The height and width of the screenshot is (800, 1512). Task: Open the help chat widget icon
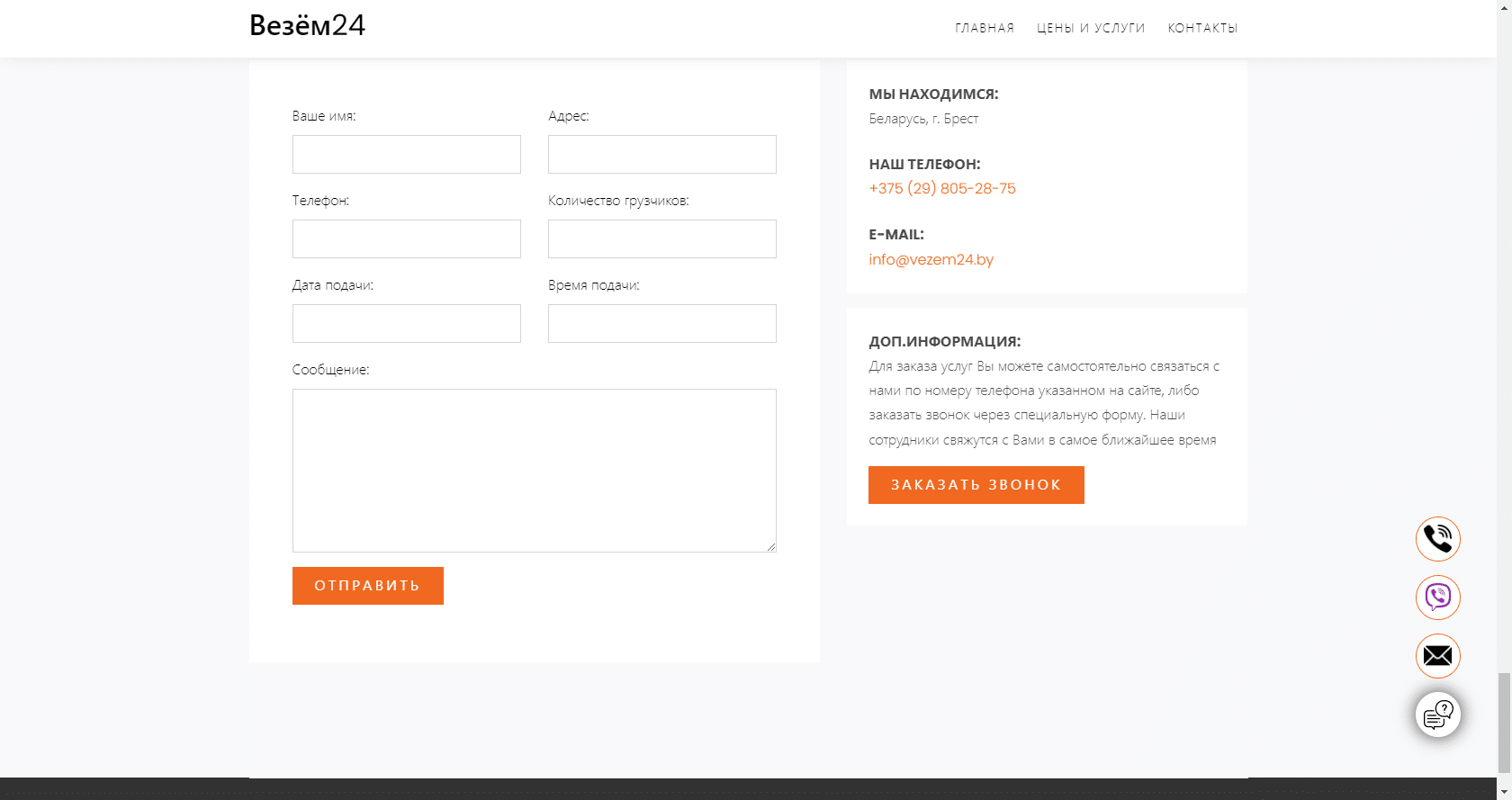(x=1438, y=715)
